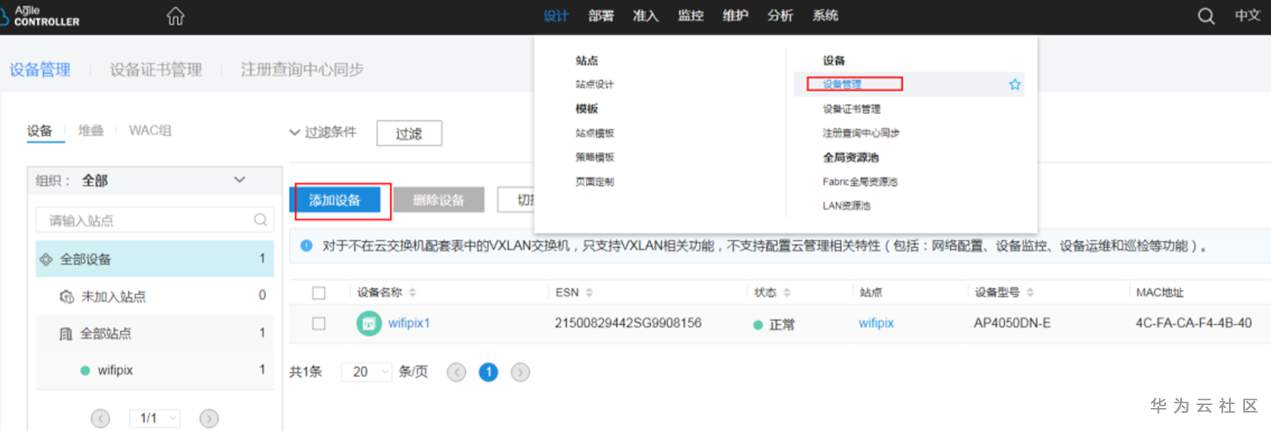1271x431 pixels.
Task: Select 设备管理 in the dropdown menu
Action: coord(842,85)
